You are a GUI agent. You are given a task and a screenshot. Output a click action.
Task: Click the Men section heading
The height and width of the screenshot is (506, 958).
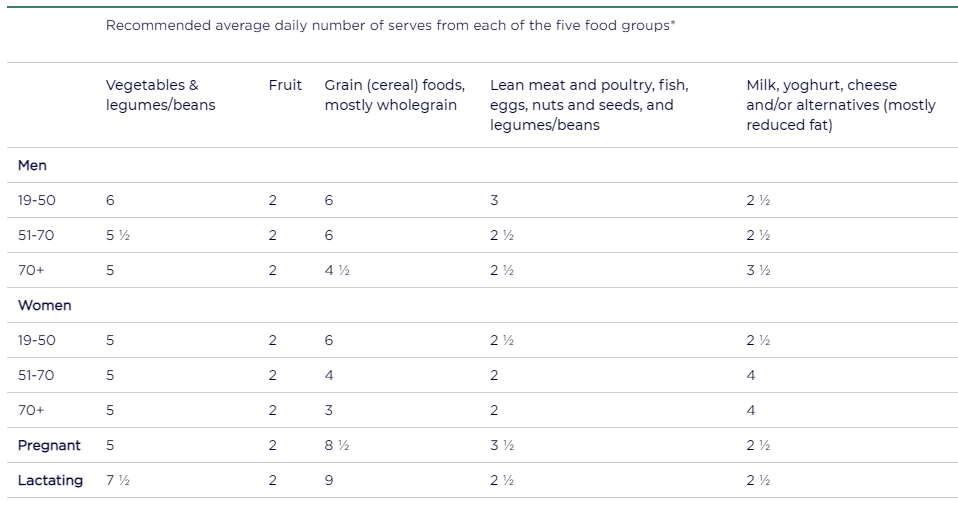tap(32, 165)
